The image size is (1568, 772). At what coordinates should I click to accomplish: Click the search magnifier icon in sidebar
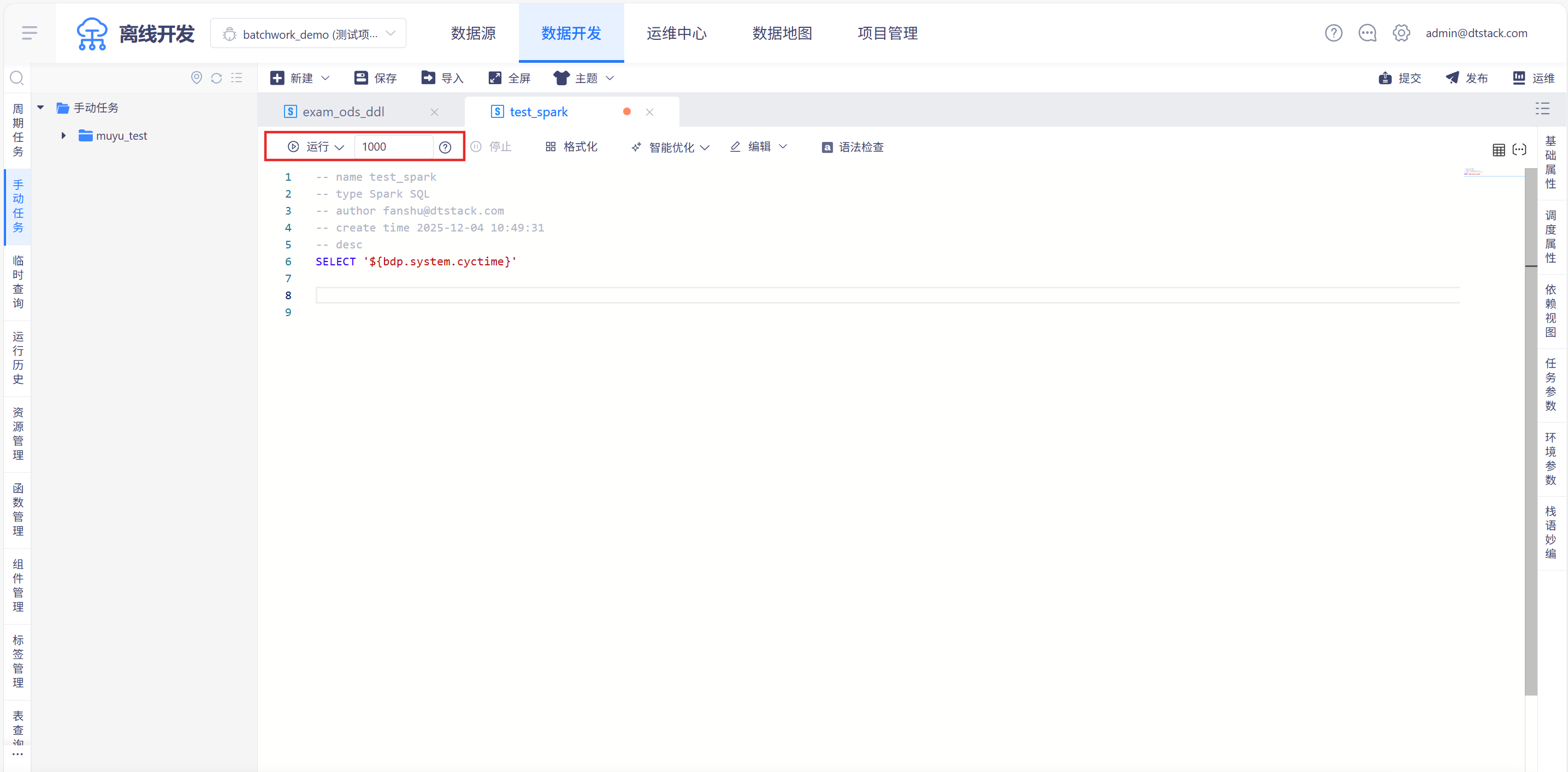pyautogui.click(x=17, y=78)
